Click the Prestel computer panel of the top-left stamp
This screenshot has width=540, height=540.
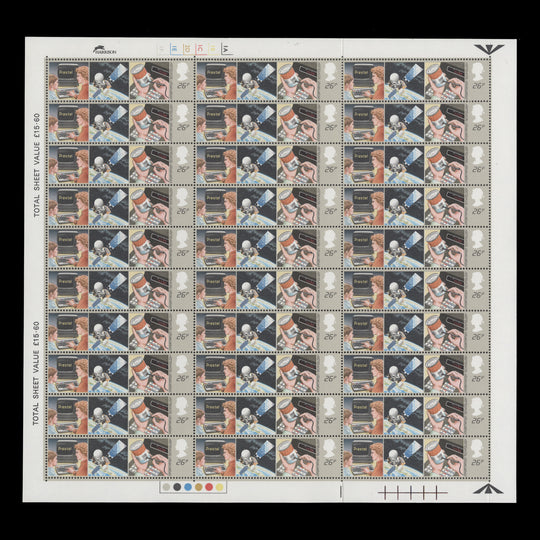pyautogui.click(x=69, y=81)
